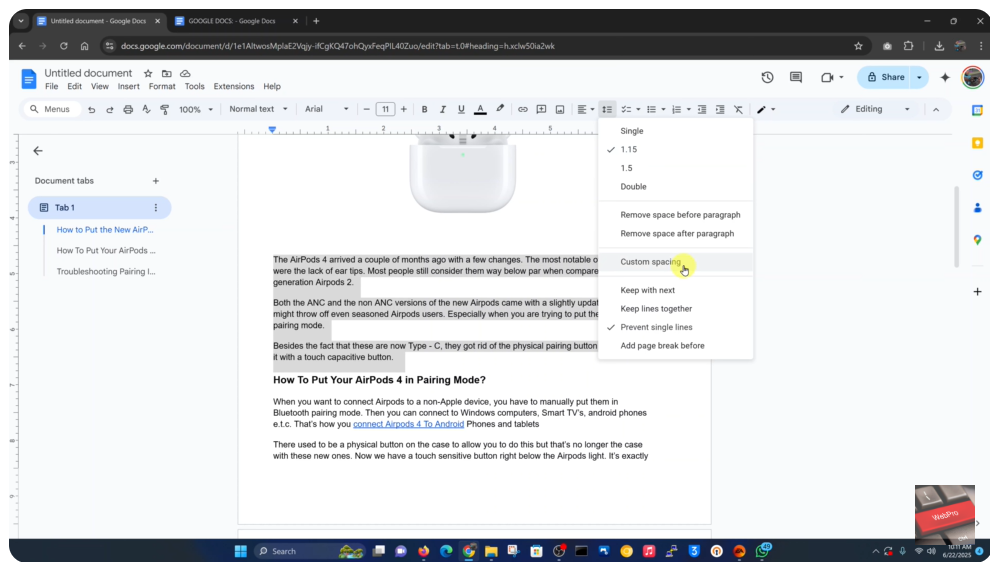Toggle Keep lines together option
Viewport: 990px width, 562px height.
click(x=676, y=309)
